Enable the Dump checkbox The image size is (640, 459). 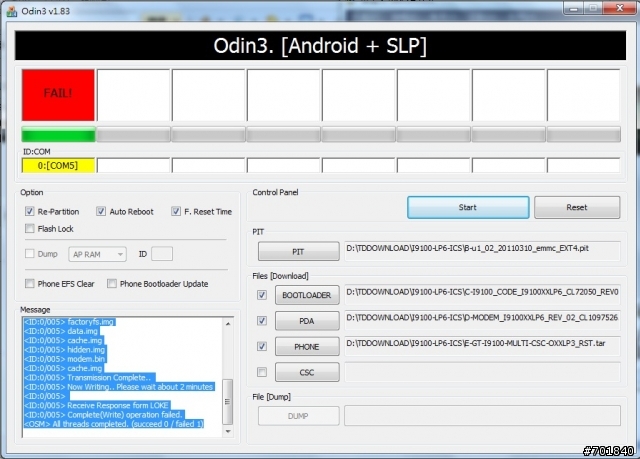tap(29, 254)
